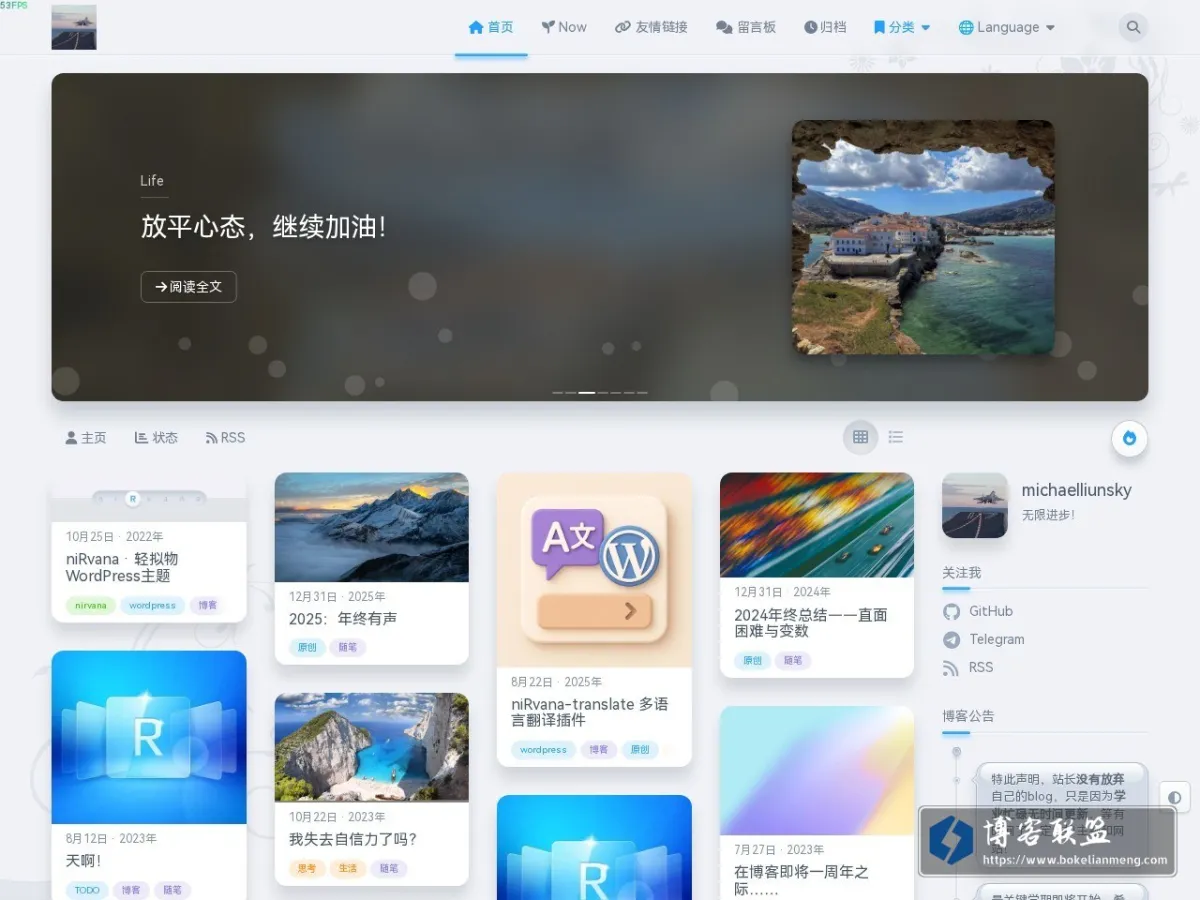Image resolution: width=1200 pixels, height=900 pixels.
Task: Click 博客 tag under niRvana-translate post
Action: click(598, 749)
